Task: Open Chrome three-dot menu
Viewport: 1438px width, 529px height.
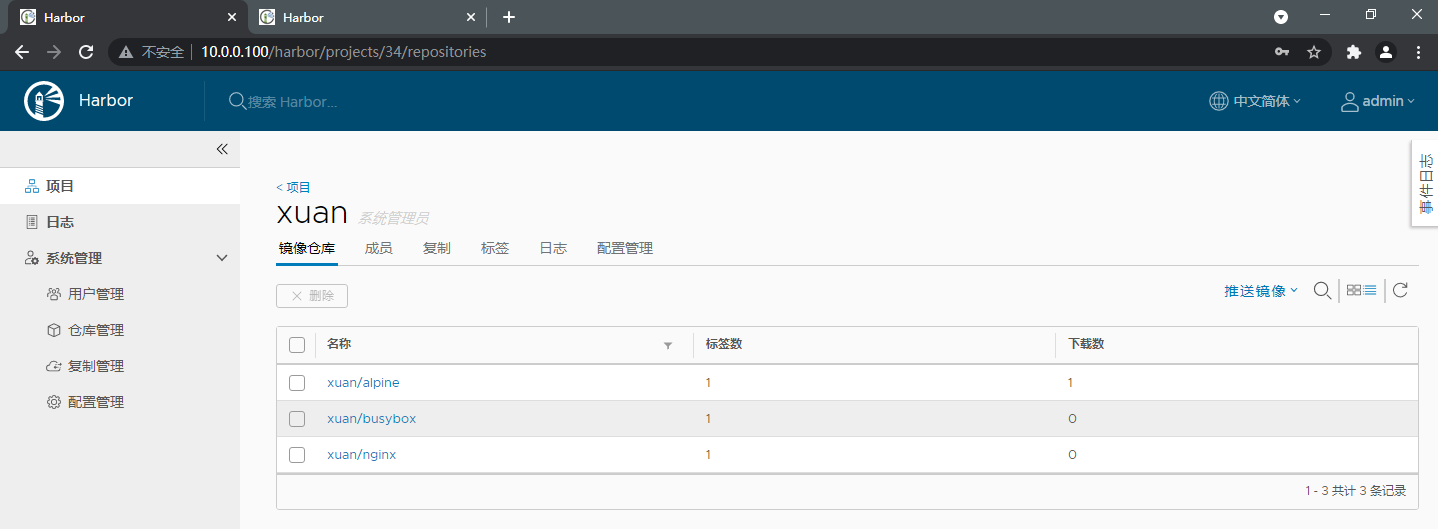Action: coord(1418,52)
